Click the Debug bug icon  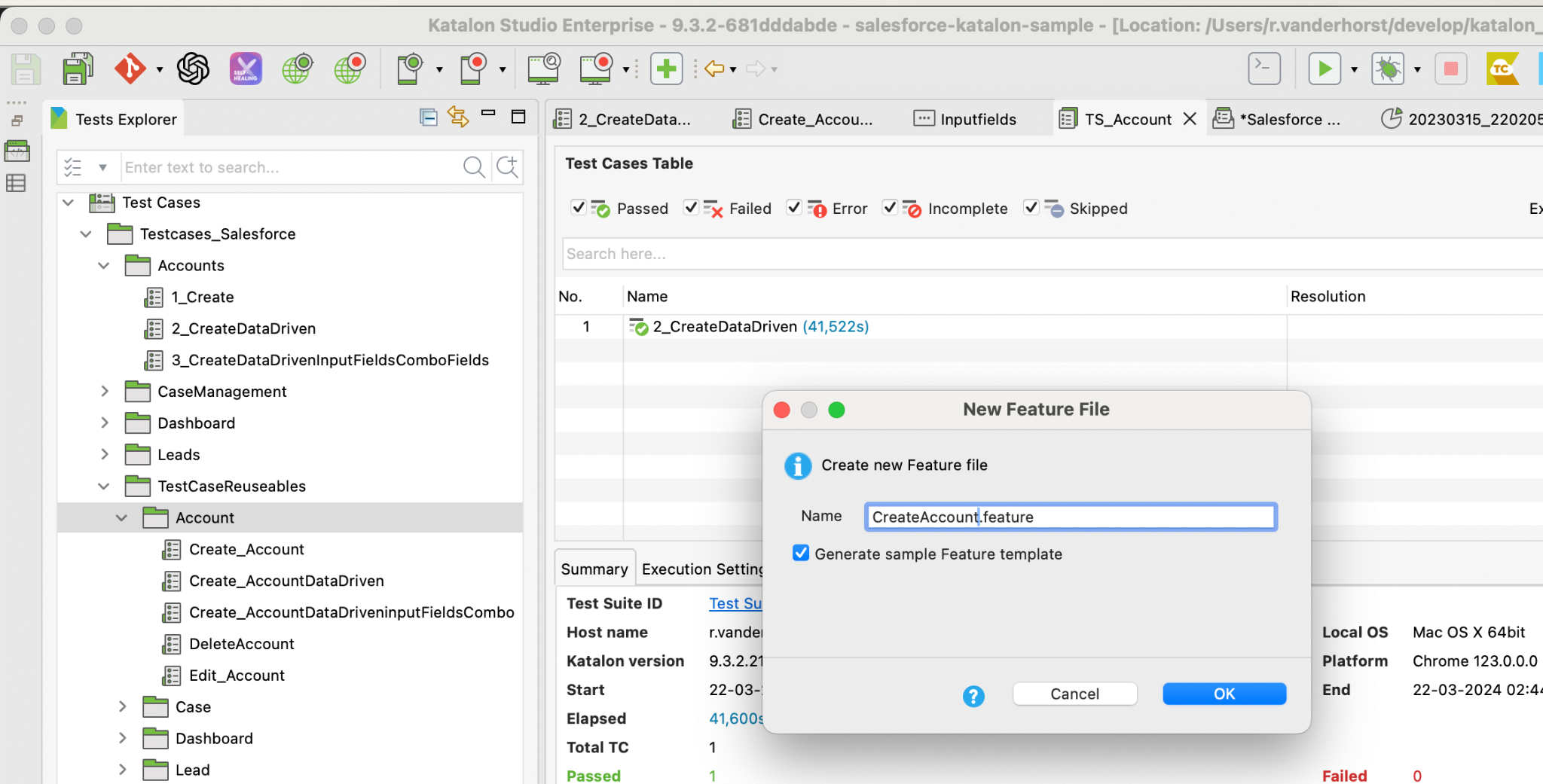tap(1388, 69)
